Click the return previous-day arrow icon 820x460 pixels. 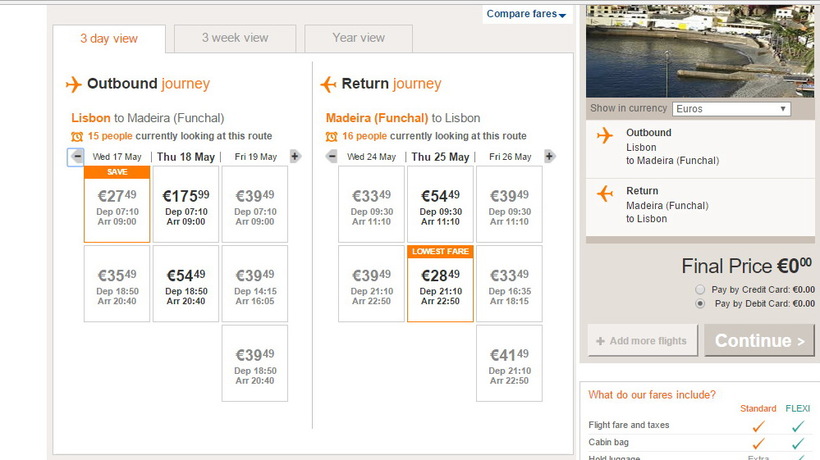tap(332, 156)
